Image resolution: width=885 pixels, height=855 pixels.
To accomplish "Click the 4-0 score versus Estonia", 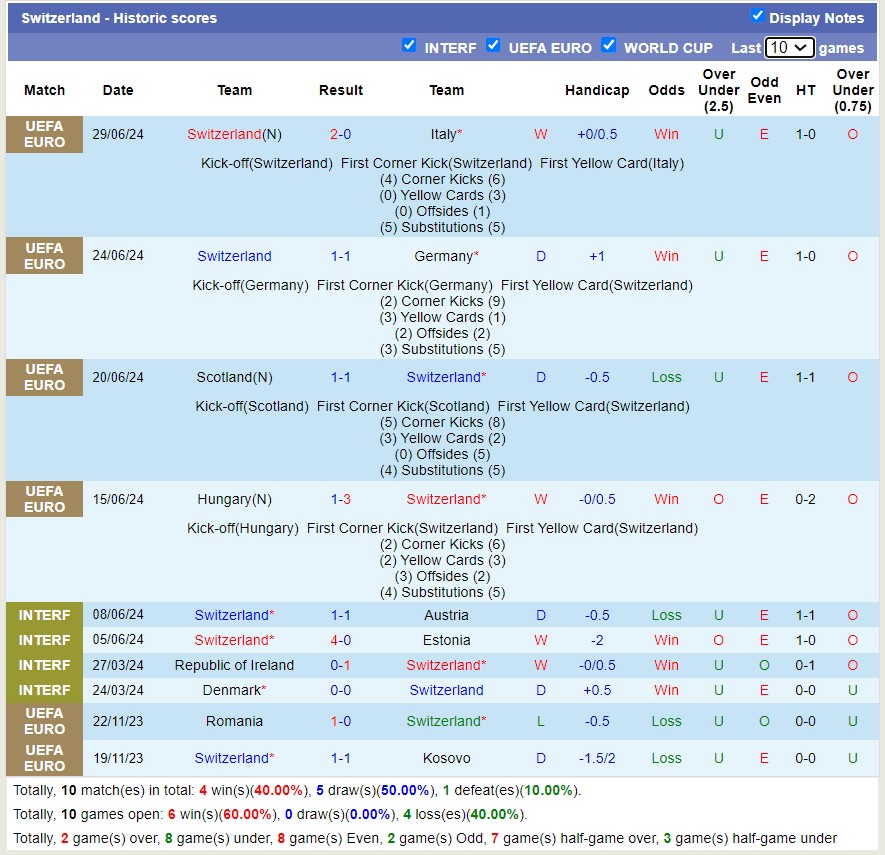I will coord(340,640).
